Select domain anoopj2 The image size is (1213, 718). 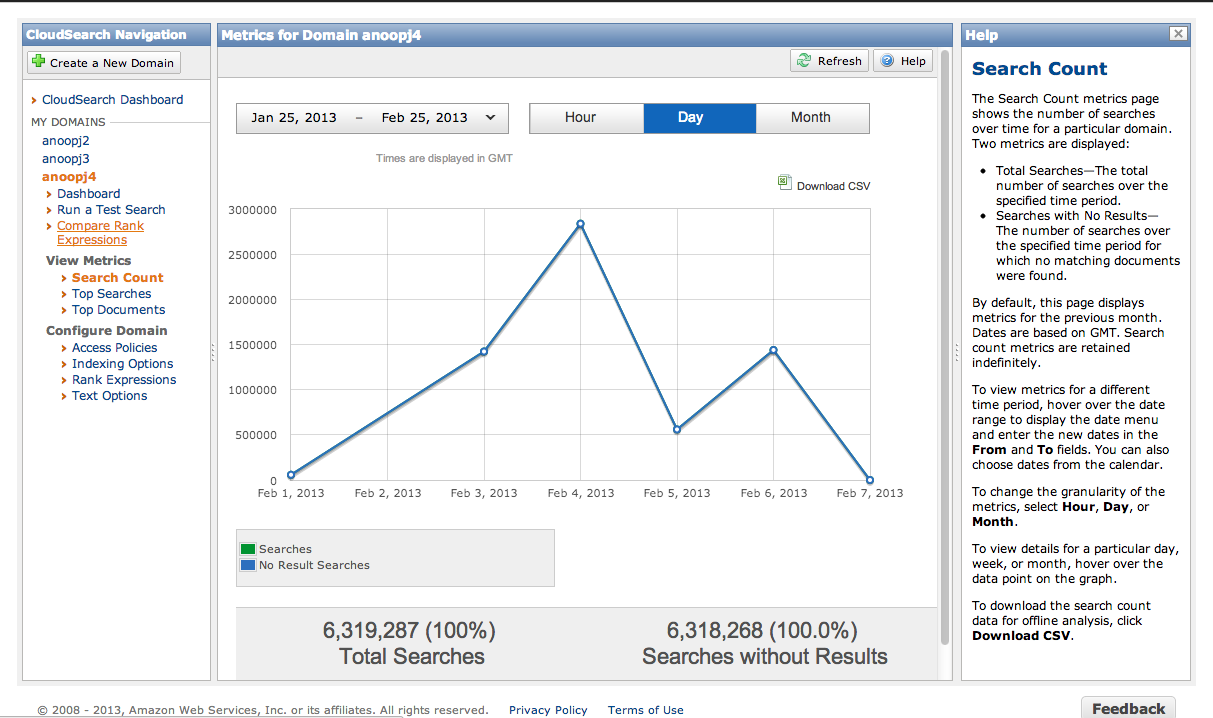(x=66, y=141)
